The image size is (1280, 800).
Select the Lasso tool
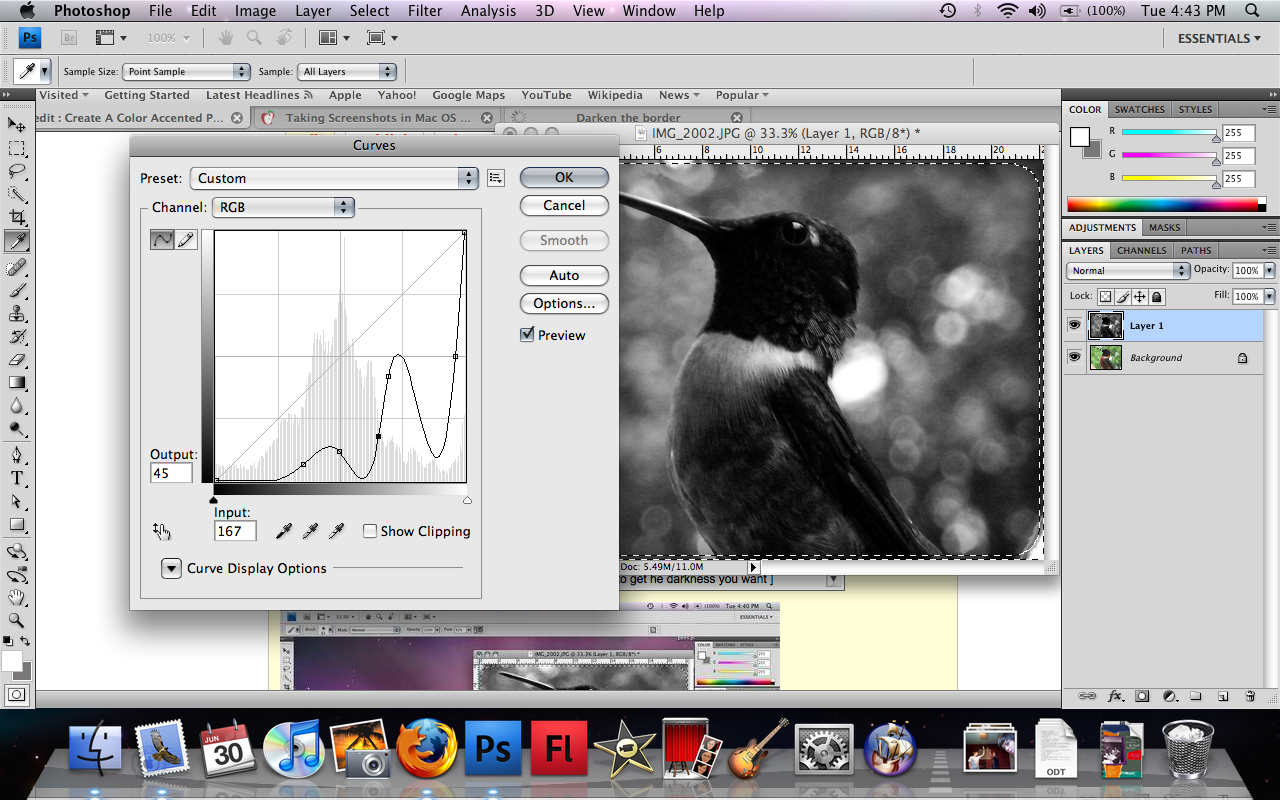(17, 171)
